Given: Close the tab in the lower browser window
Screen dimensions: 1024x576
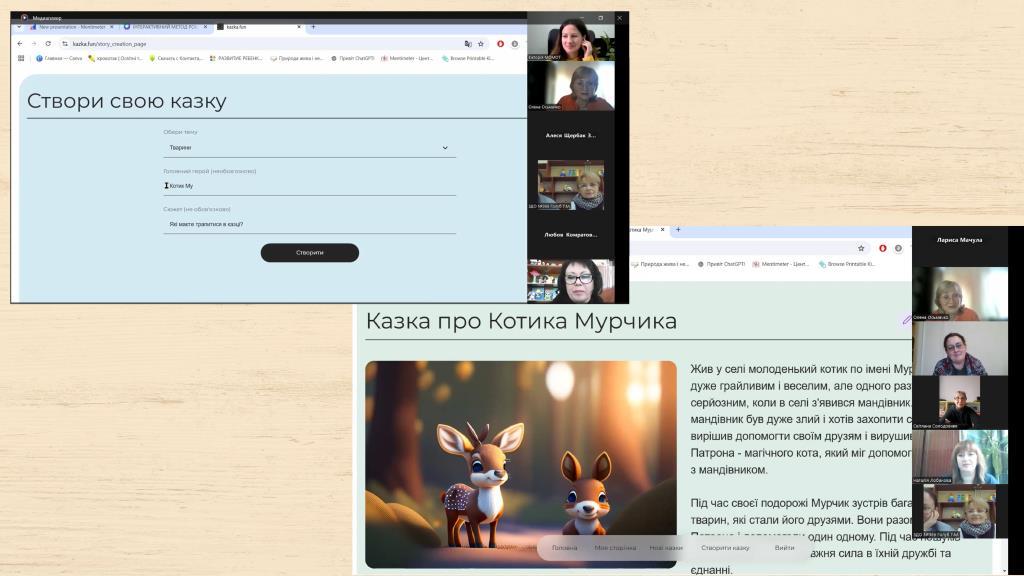Looking at the screenshot, I should pyautogui.click(x=662, y=230).
